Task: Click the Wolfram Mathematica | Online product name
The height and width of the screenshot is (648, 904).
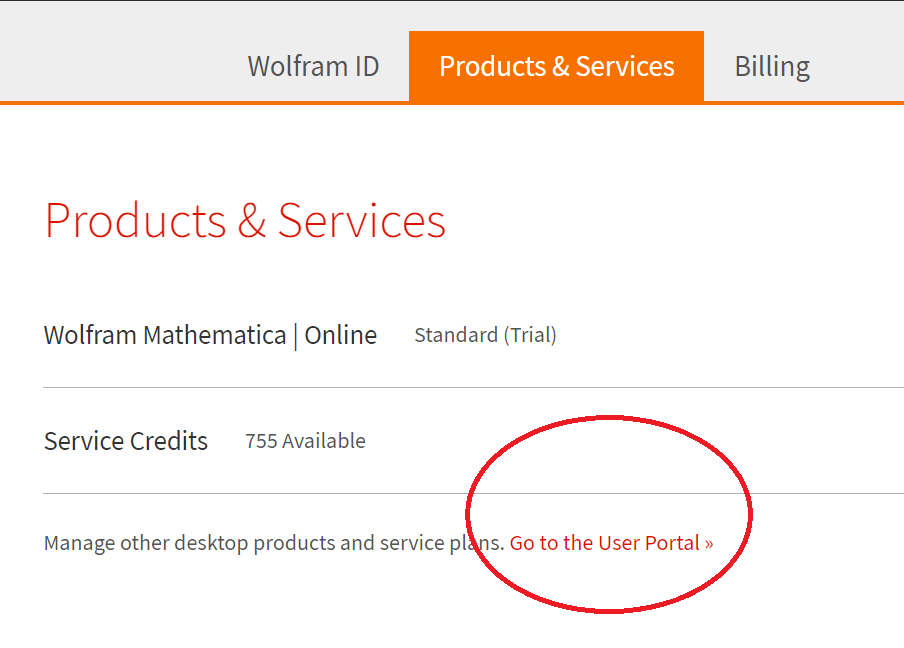Action: click(x=210, y=335)
